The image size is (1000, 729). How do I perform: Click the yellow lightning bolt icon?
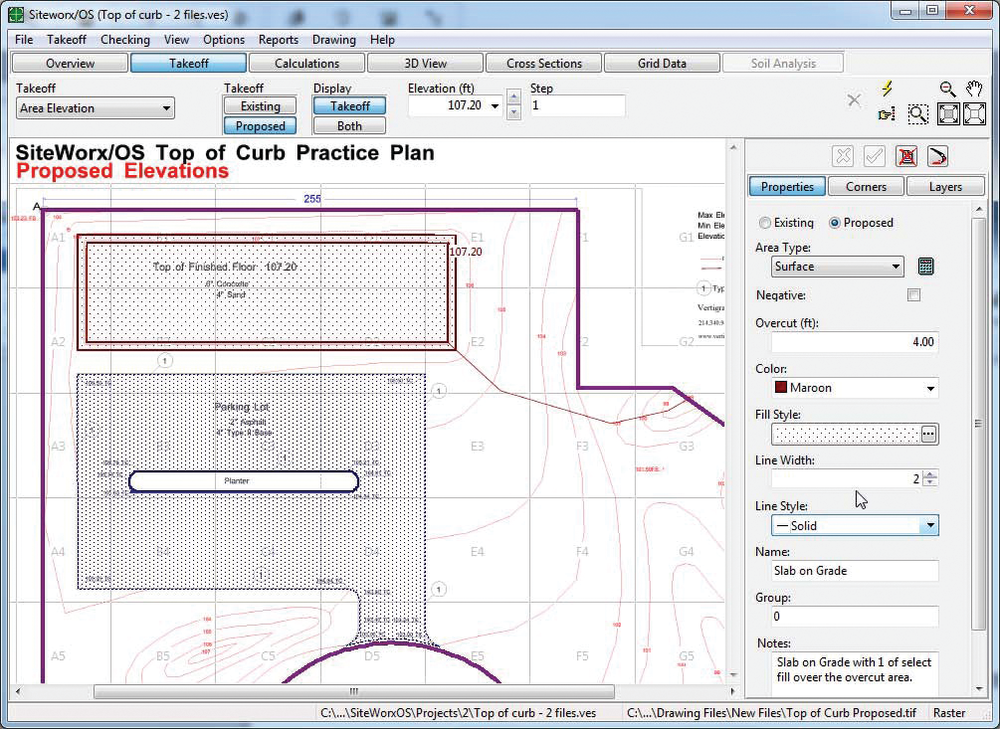point(886,88)
